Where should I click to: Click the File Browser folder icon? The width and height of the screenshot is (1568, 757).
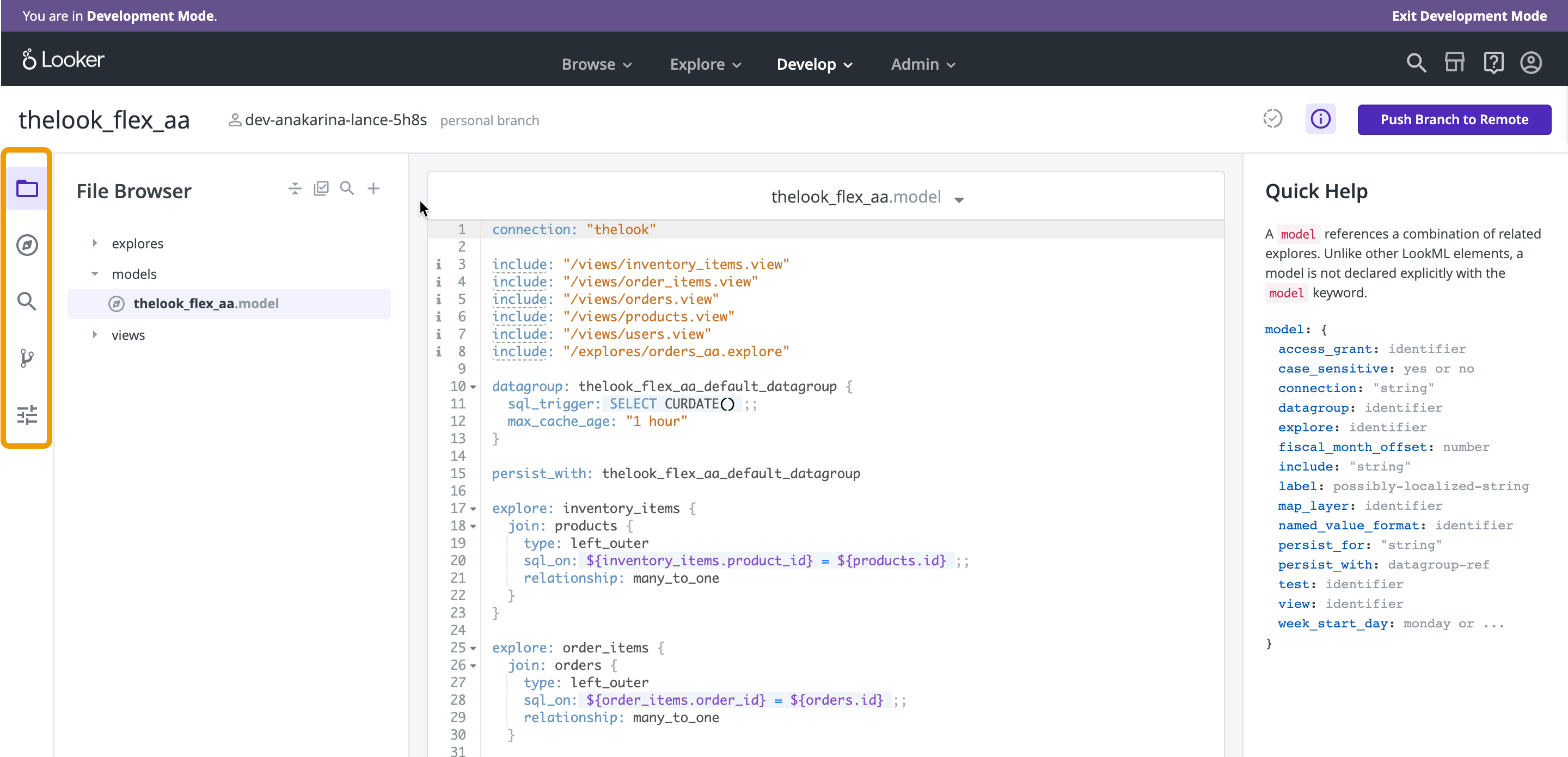point(27,189)
